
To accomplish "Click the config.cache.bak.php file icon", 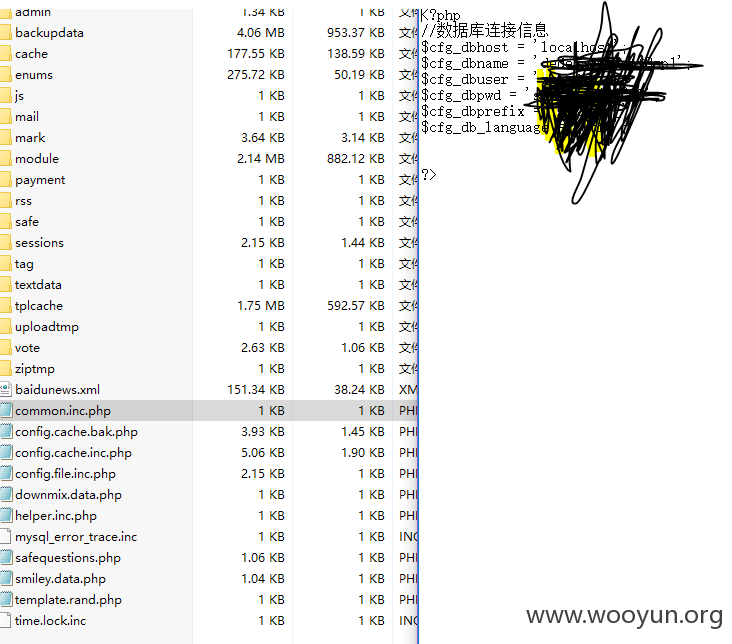I will point(6,432).
